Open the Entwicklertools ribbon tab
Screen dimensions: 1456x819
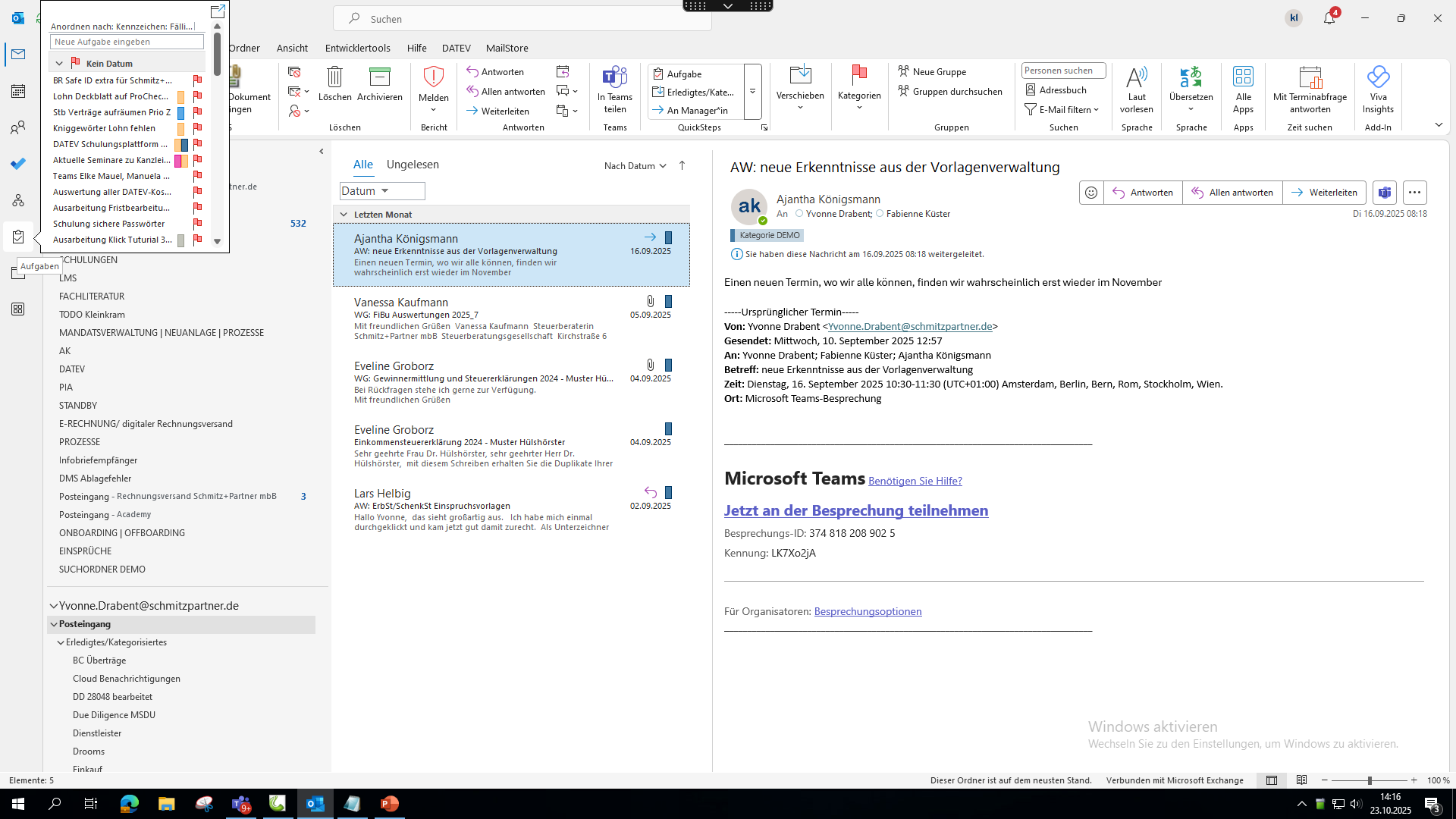point(358,48)
